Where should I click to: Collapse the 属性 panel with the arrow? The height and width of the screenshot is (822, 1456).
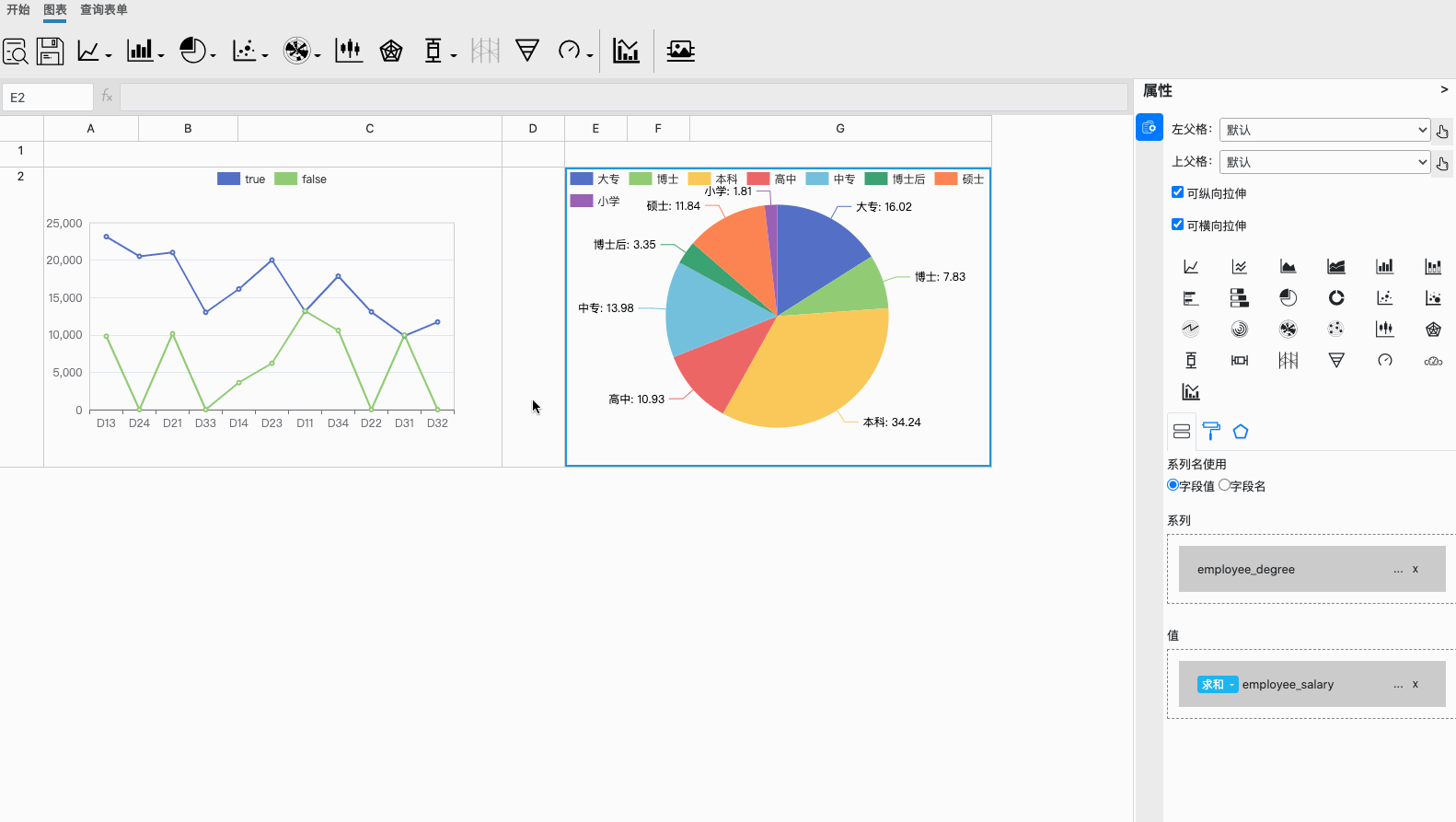[x=1444, y=89]
